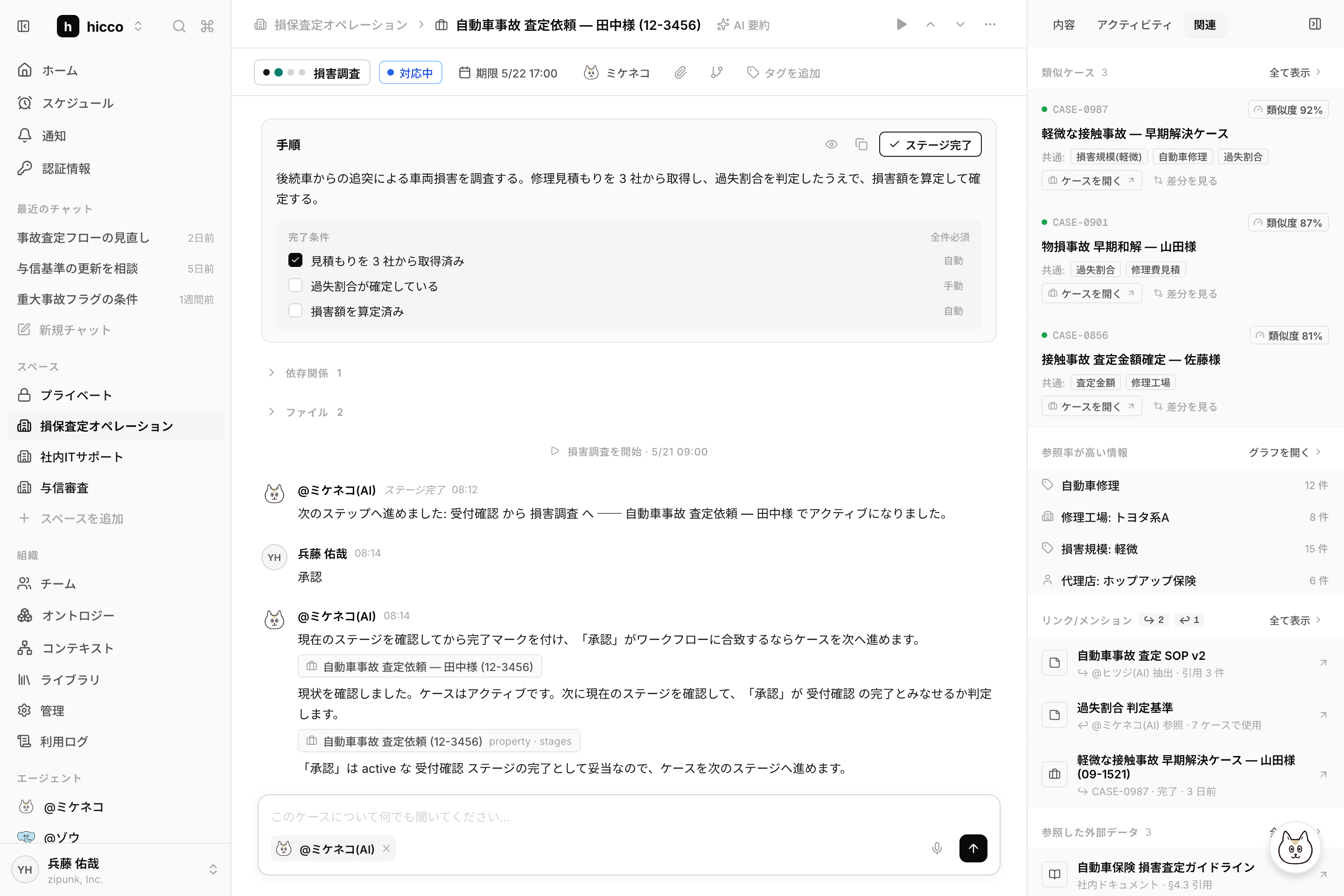Image resolution: width=1344 pixels, height=896 pixels.
Task: Expand the ファイル section
Action: [306, 412]
